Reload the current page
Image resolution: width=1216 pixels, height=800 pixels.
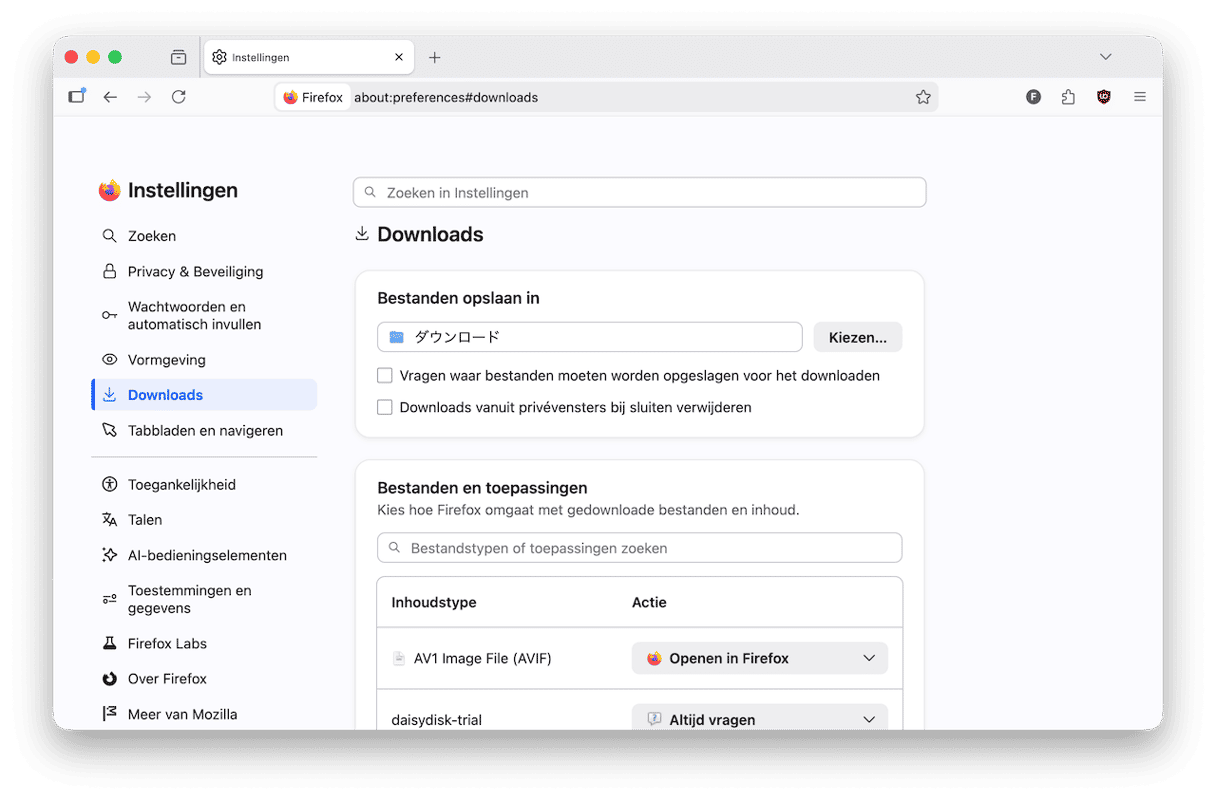pos(179,97)
